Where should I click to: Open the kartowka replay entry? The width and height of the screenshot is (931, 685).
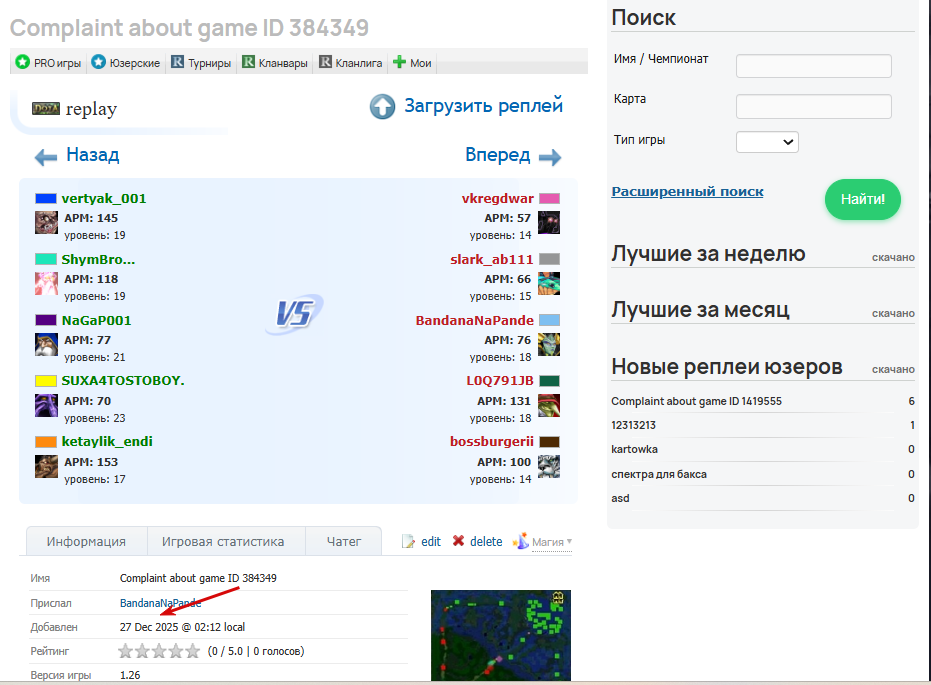click(x=635, y=449)
